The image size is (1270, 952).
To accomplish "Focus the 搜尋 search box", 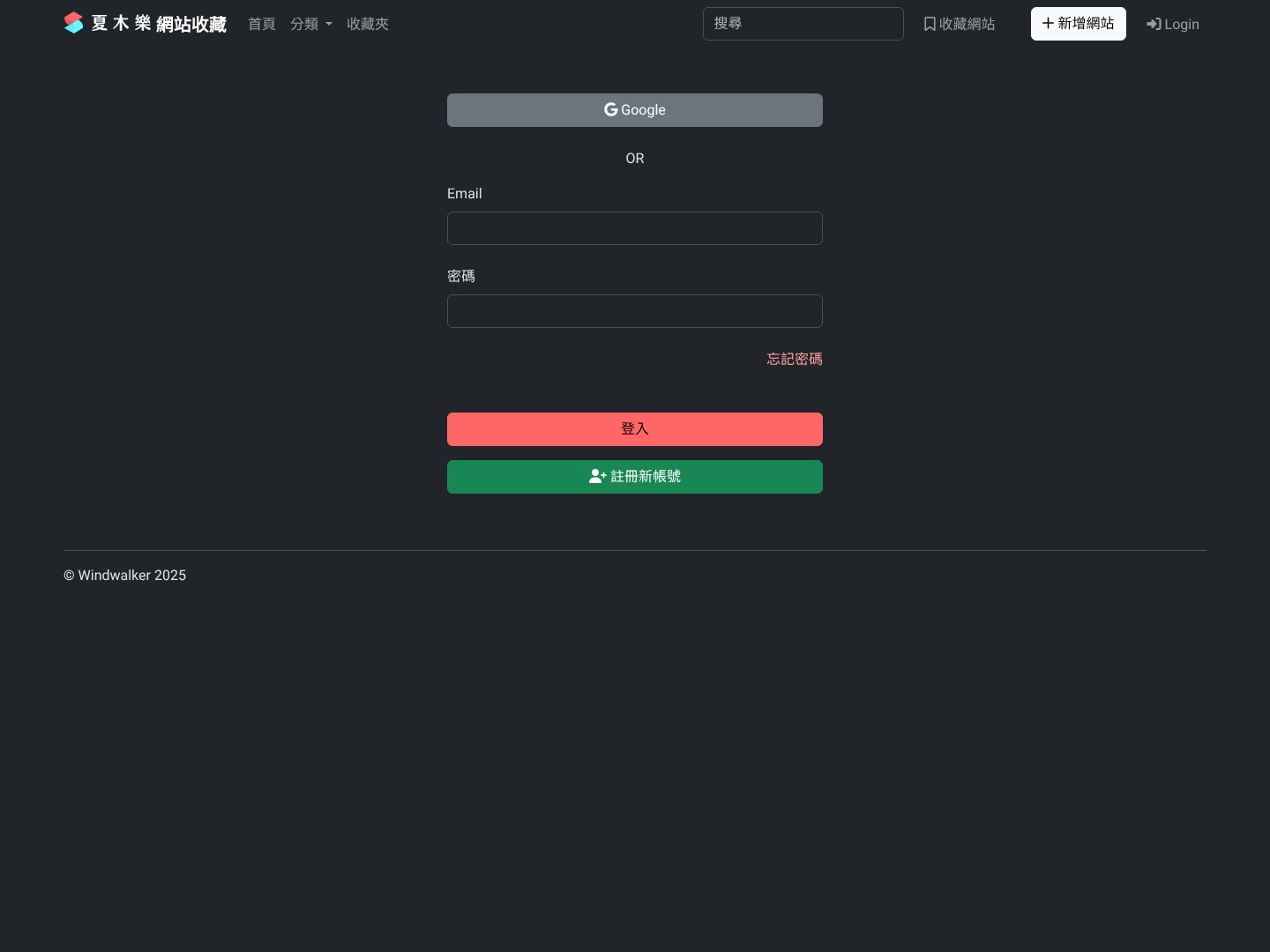I will (x=803, y=24).
